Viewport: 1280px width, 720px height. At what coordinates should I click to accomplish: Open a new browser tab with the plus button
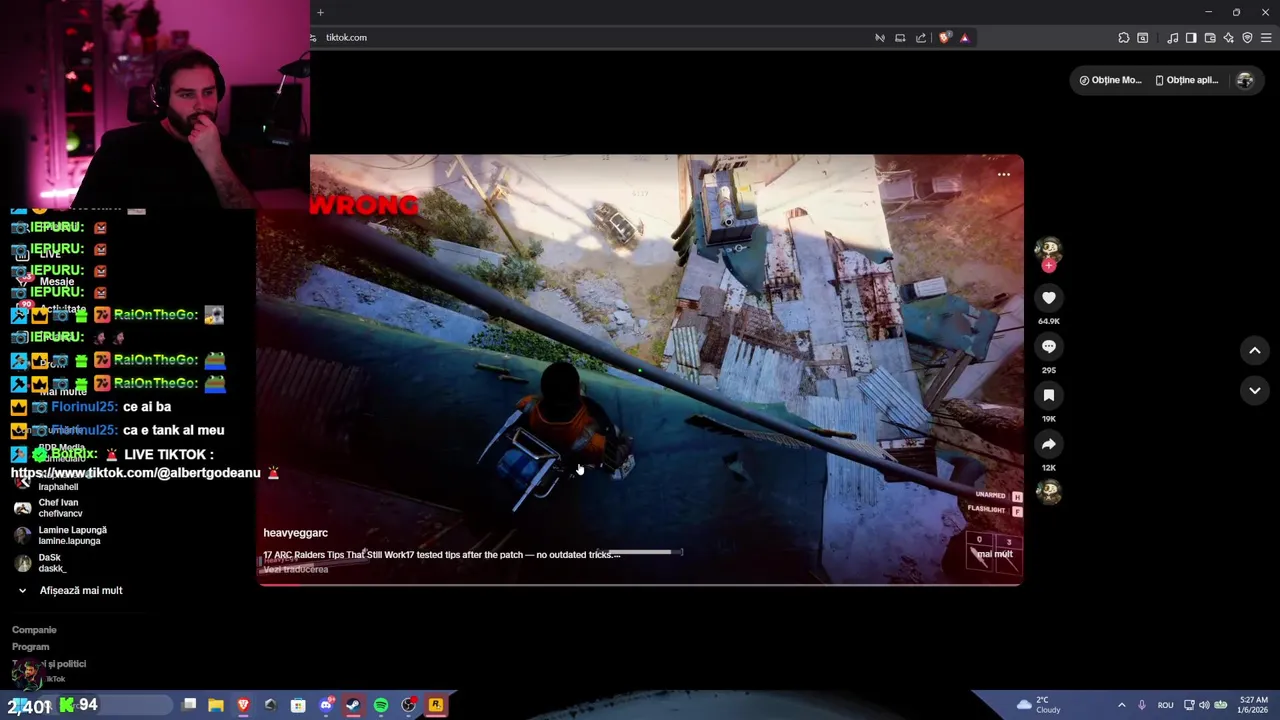(x=320, y=12)
